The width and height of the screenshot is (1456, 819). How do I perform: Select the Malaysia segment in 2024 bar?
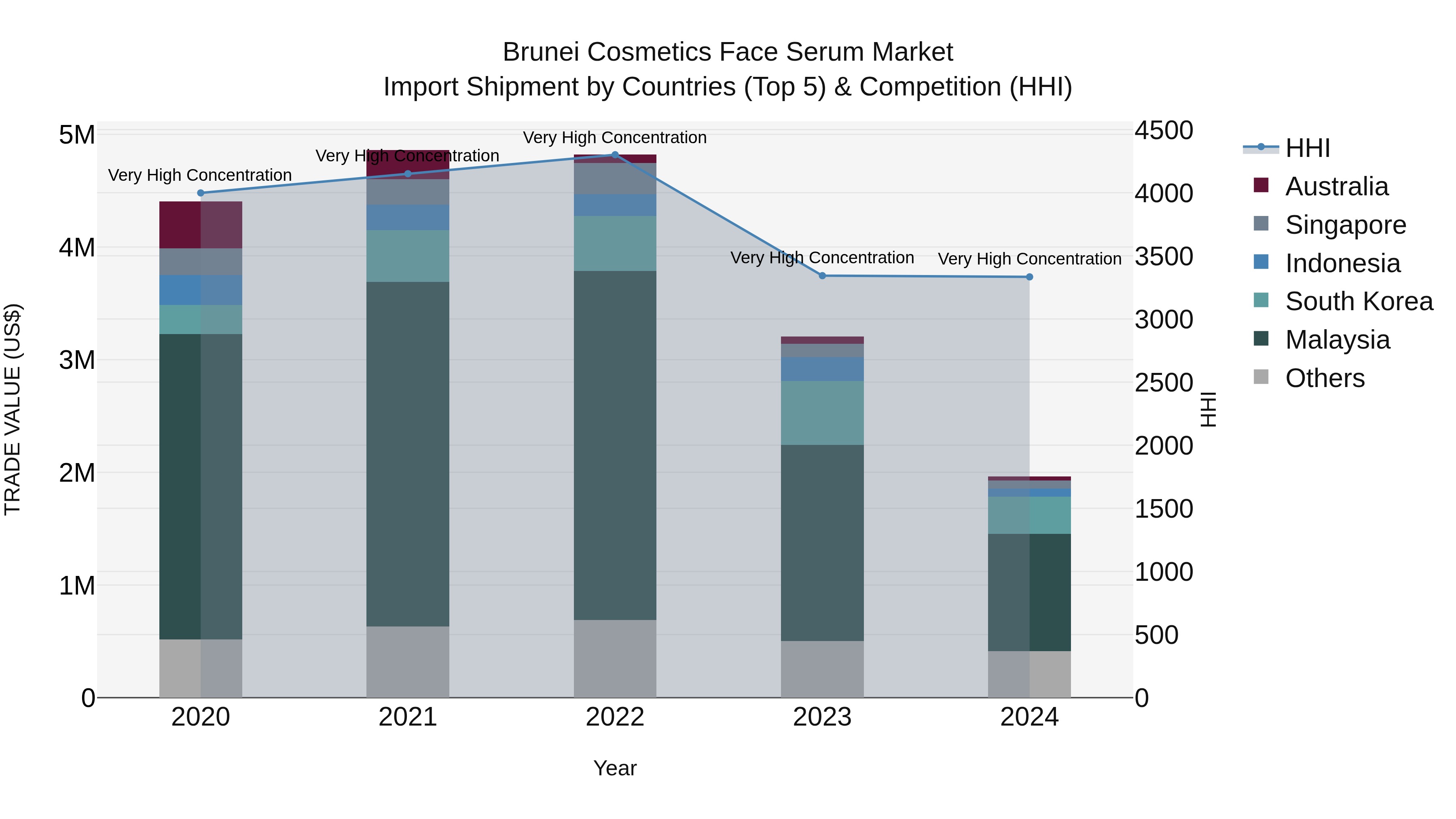1029,593
